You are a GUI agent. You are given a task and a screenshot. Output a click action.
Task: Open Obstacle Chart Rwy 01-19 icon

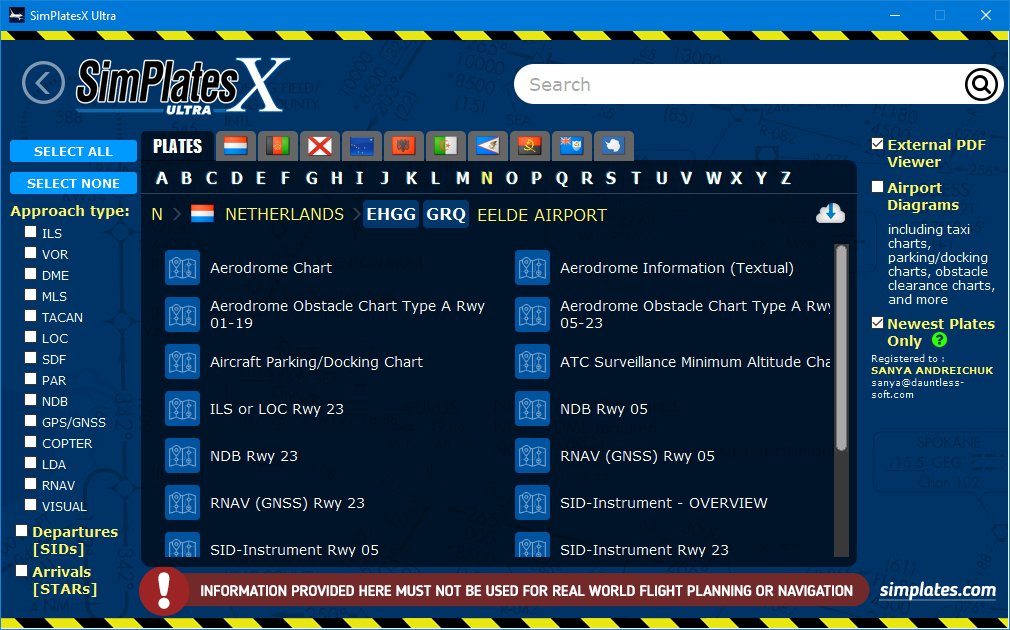182,314
